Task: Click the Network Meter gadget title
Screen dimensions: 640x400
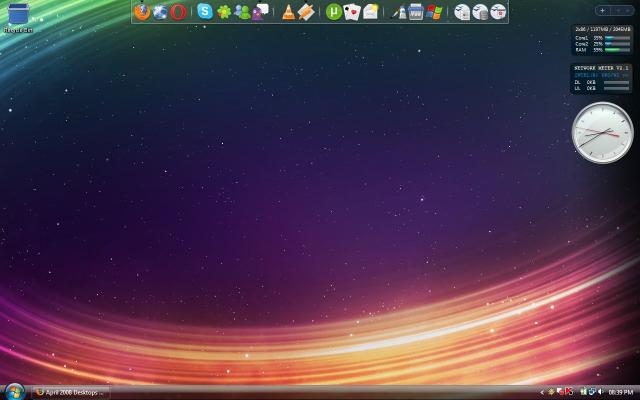Action: (x=601, y=68)
